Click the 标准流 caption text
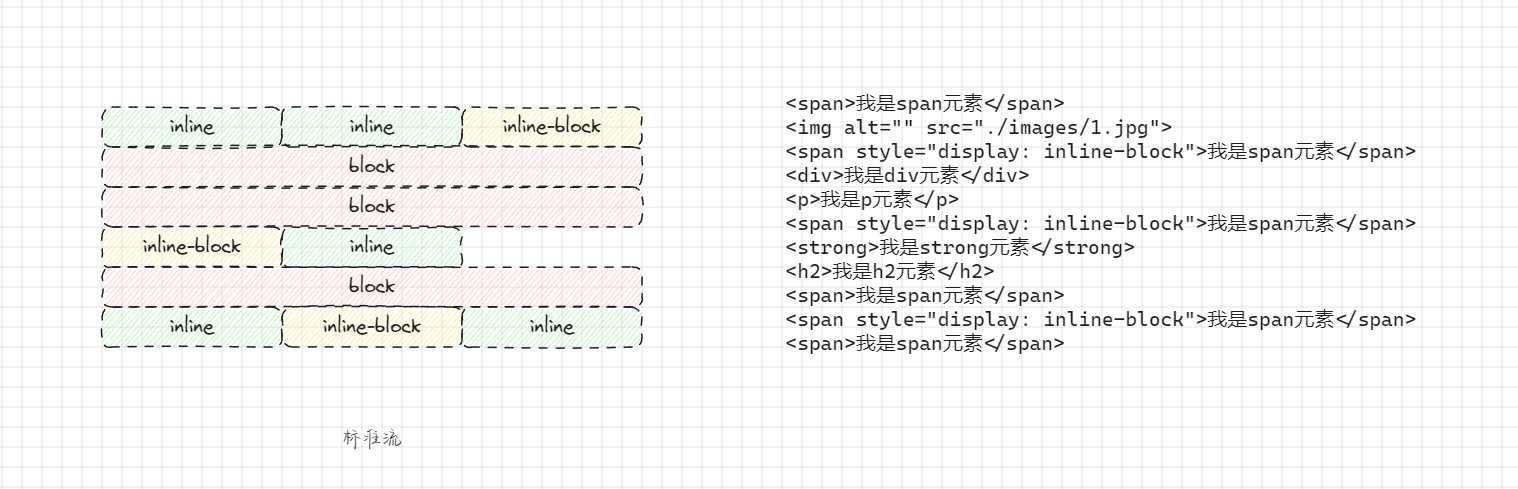Image resolution: width=1518 pixels, height=489 pixels. coord(372,439)
